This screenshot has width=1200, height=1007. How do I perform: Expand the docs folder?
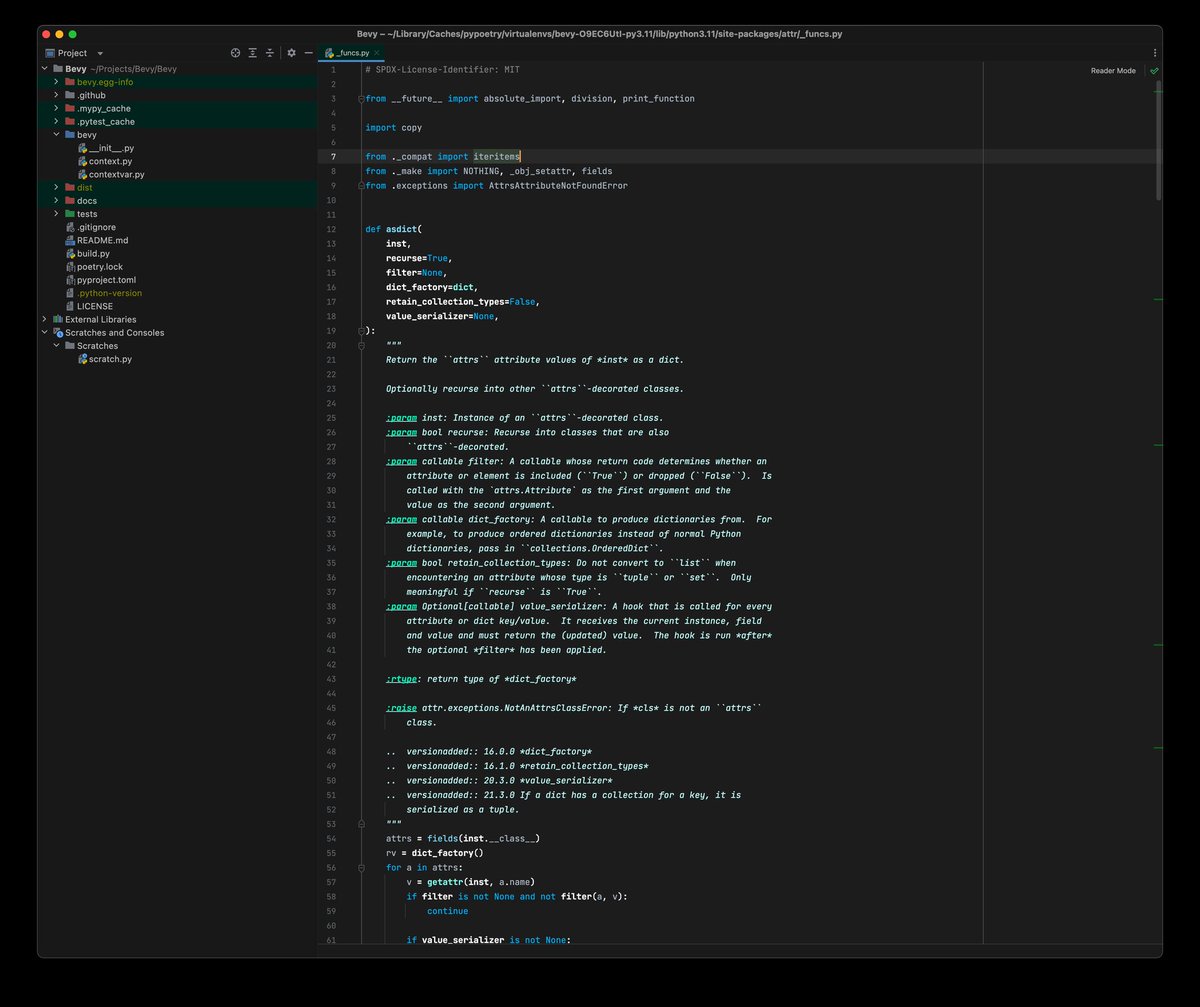coord(57,200)
